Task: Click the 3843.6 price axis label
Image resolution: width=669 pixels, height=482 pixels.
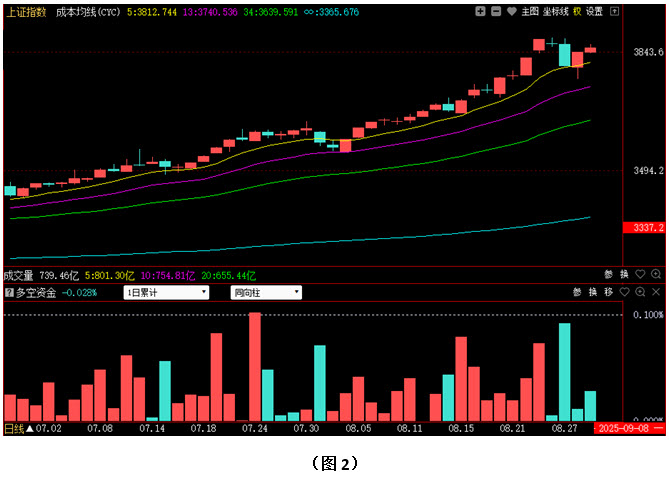Action: pyautogui.click(x=649, y=52)
